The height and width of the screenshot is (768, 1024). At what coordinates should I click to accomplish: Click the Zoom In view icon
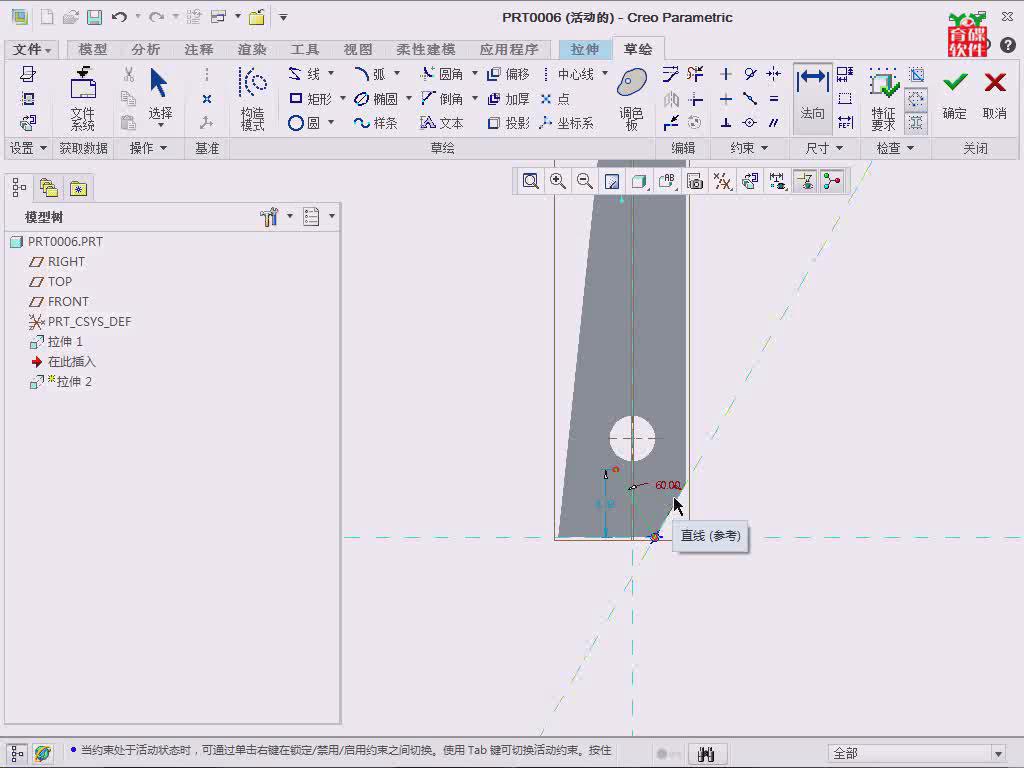coord(558,181)
